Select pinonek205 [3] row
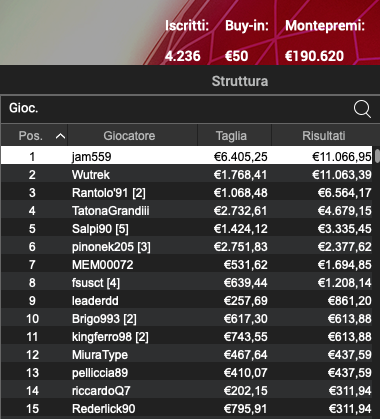The image size is (380, 419). coord(187,247)
